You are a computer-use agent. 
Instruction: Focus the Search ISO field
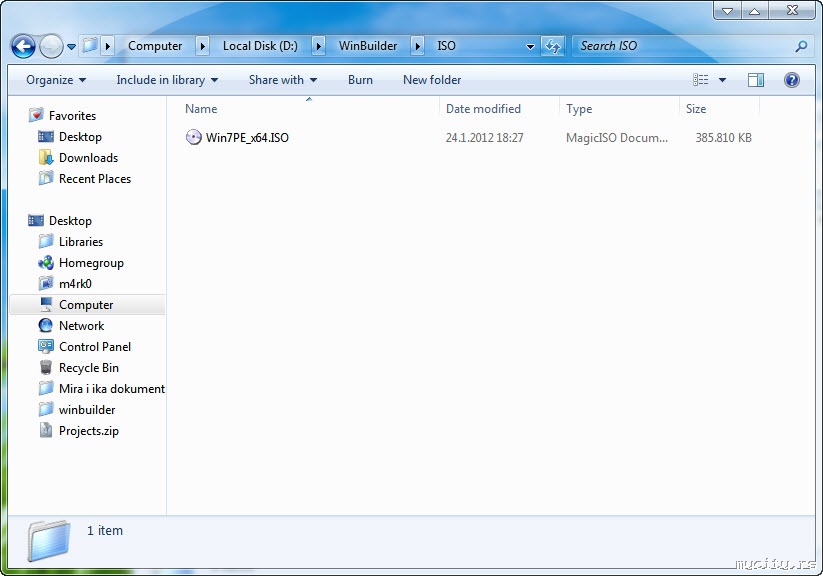(x=682, y=46)
